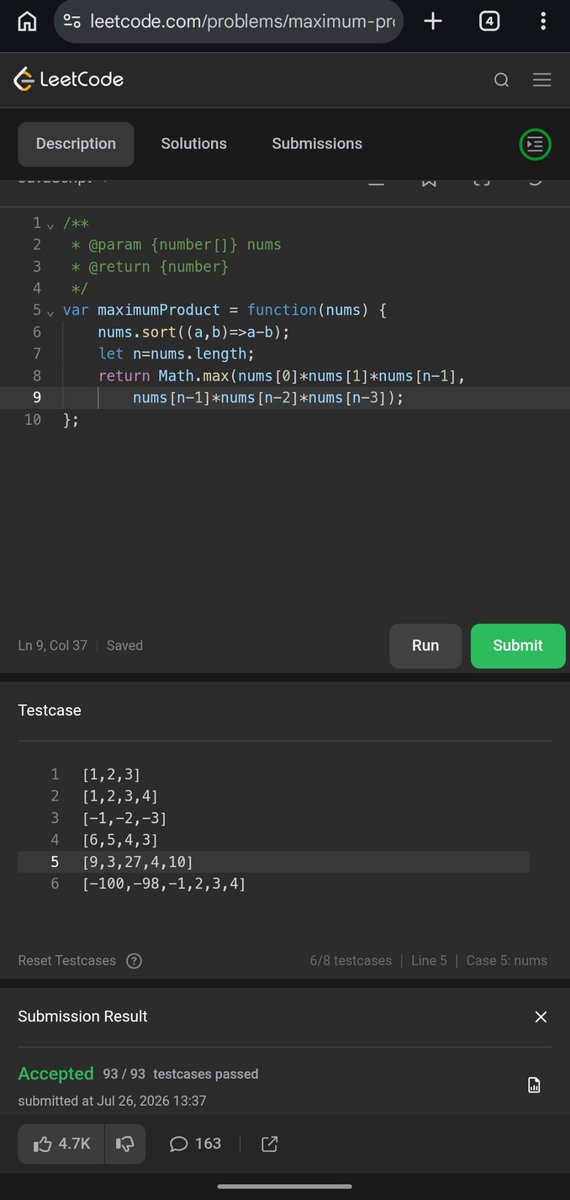Close the Submission Result panel

coord(541,1017)
